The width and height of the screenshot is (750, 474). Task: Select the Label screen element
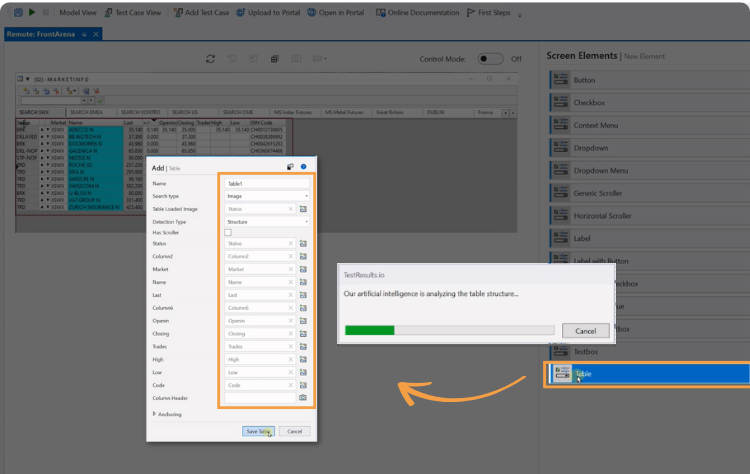point(649,238)
